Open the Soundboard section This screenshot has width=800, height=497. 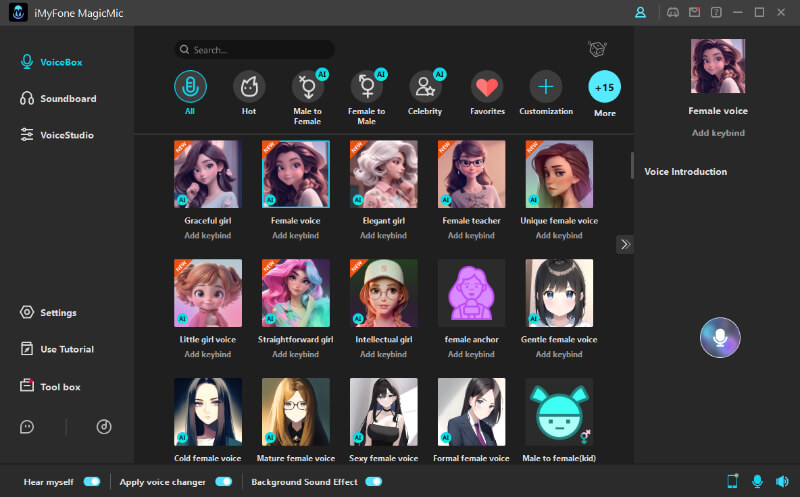click(58, 98)
